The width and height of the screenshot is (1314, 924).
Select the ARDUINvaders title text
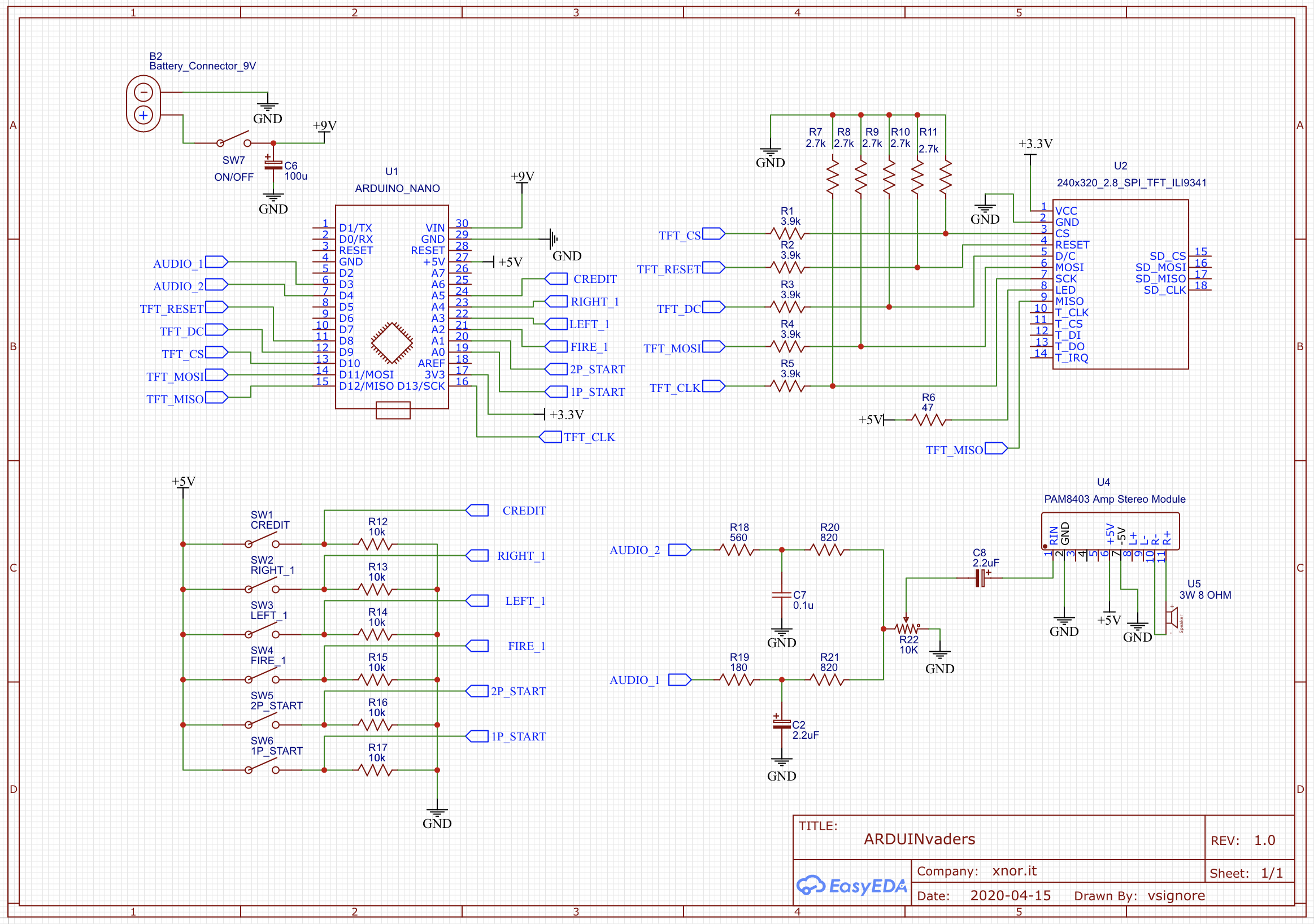coord(919,839)
